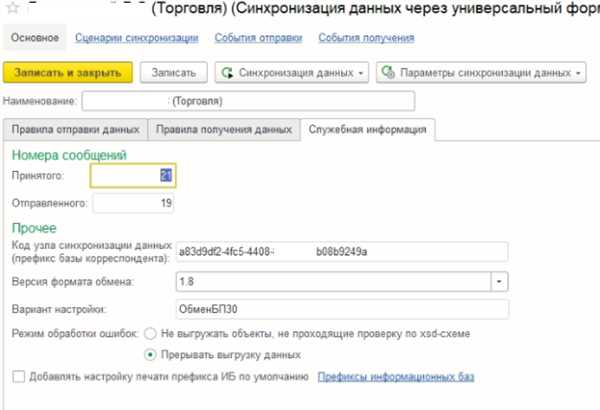600x410 pixels.
Task: Click the Вариант настройки label
Action: [59, 309]
